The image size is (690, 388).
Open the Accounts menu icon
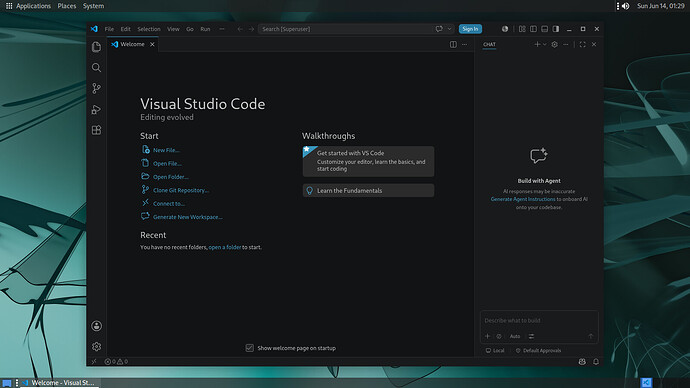point(96,326)
